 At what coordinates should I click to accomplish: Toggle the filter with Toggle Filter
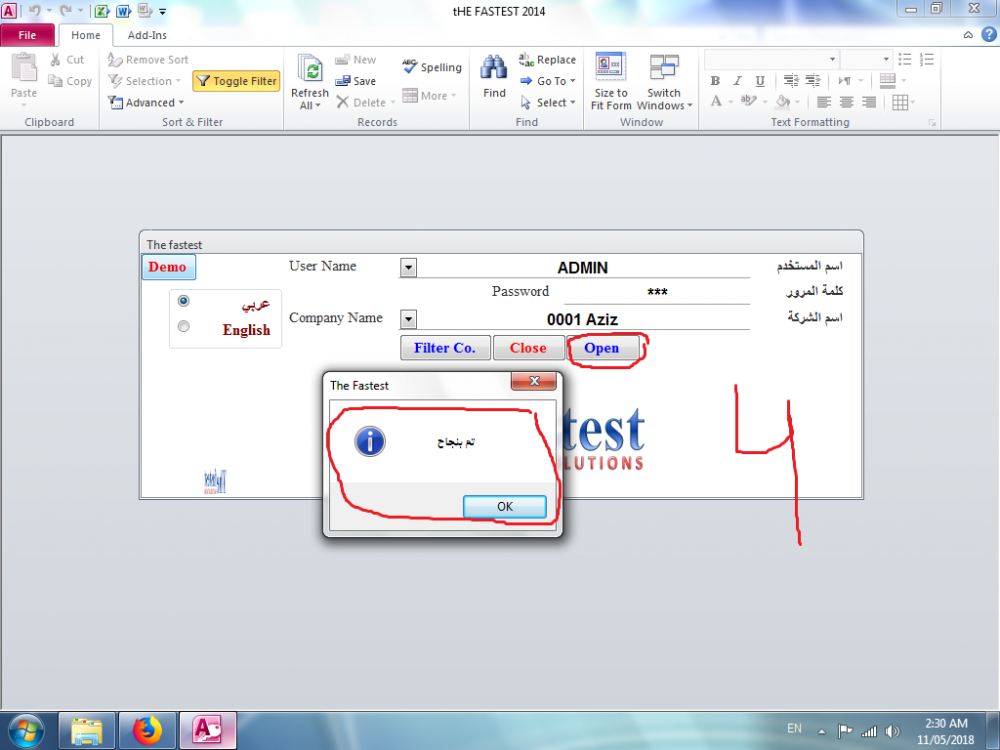237,81
